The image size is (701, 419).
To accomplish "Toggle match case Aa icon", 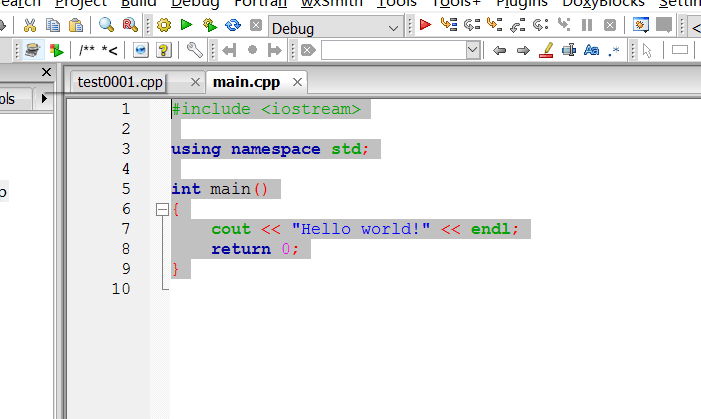I will click(591, 50).
